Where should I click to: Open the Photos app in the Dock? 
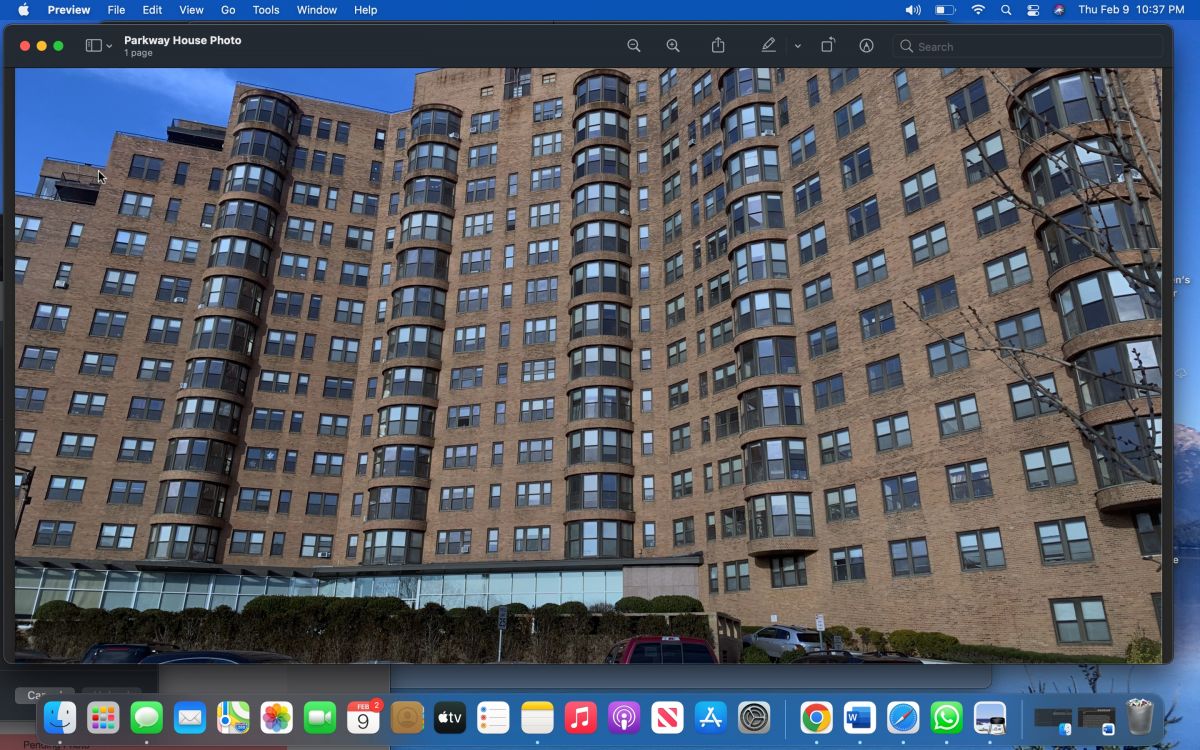pos(276,717)
